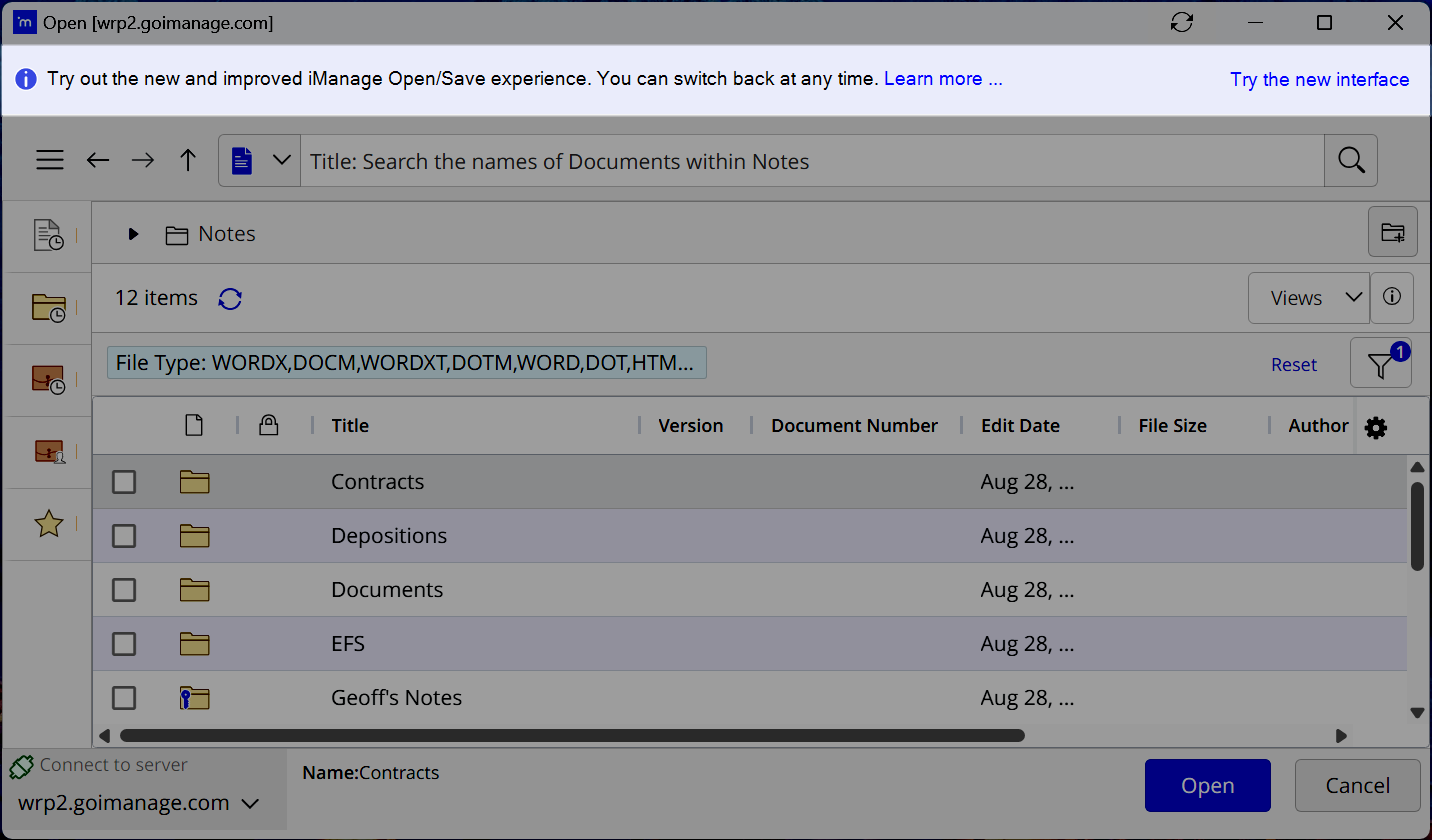Open My Matters in the sidebar
1432x840 pixels.
click(x=48, y=451)
